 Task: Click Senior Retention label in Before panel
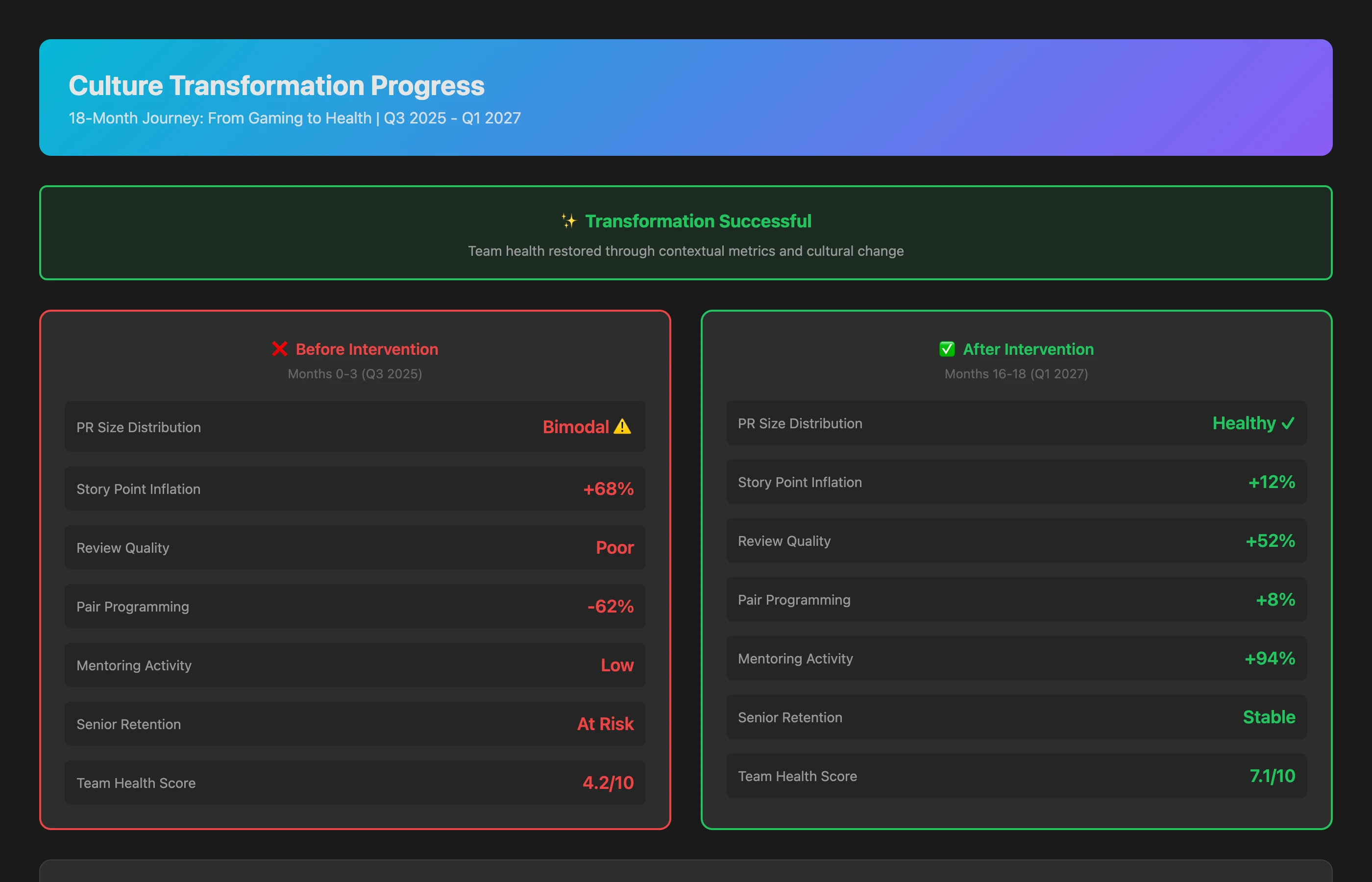[x=128, y=724]
